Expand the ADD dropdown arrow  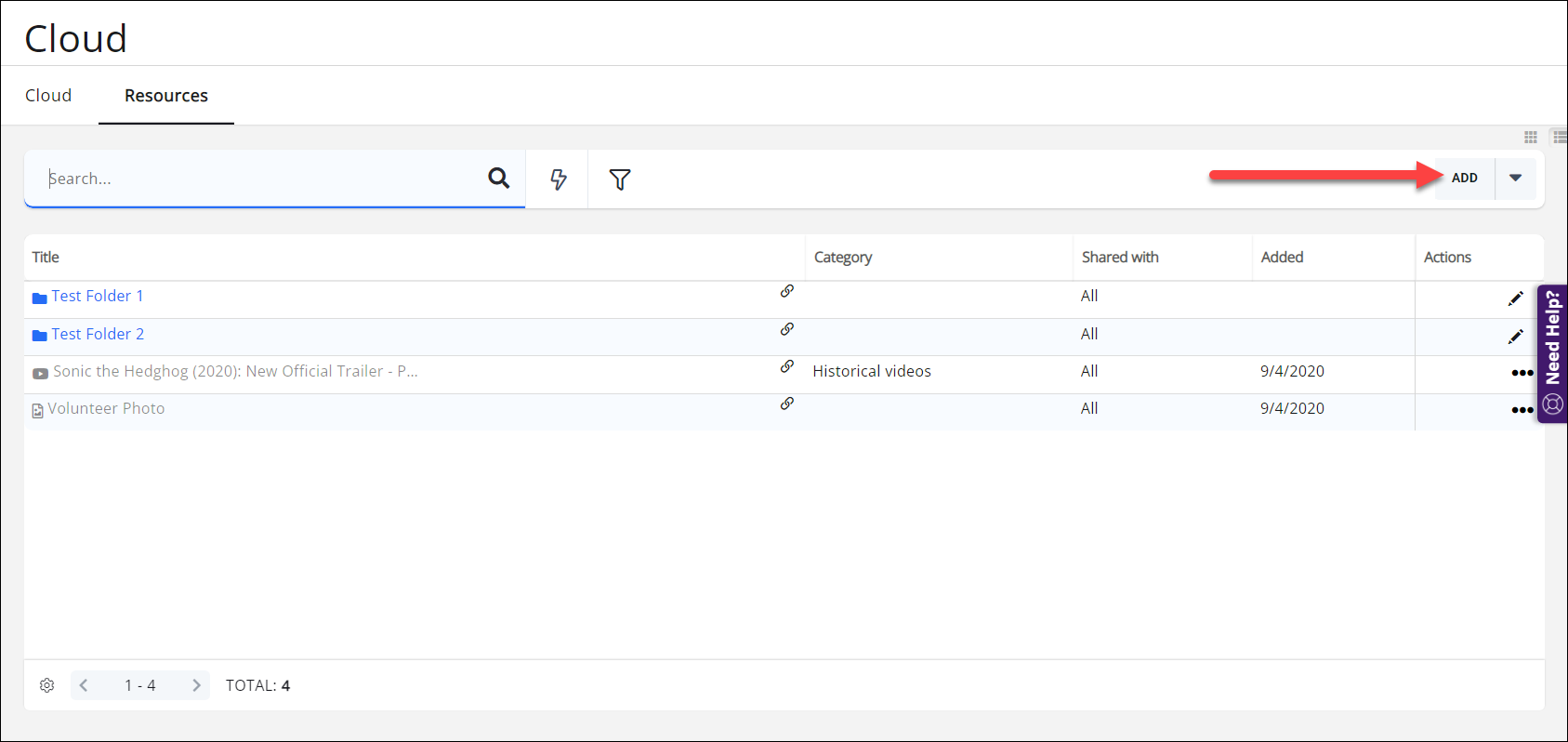coord(1516,178)
